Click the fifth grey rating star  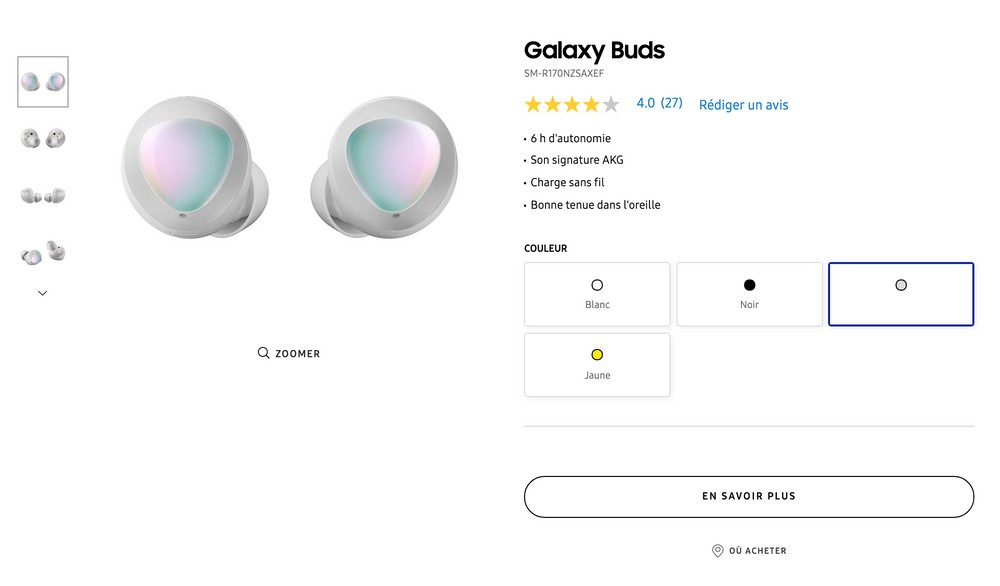[x=611, y=104]
